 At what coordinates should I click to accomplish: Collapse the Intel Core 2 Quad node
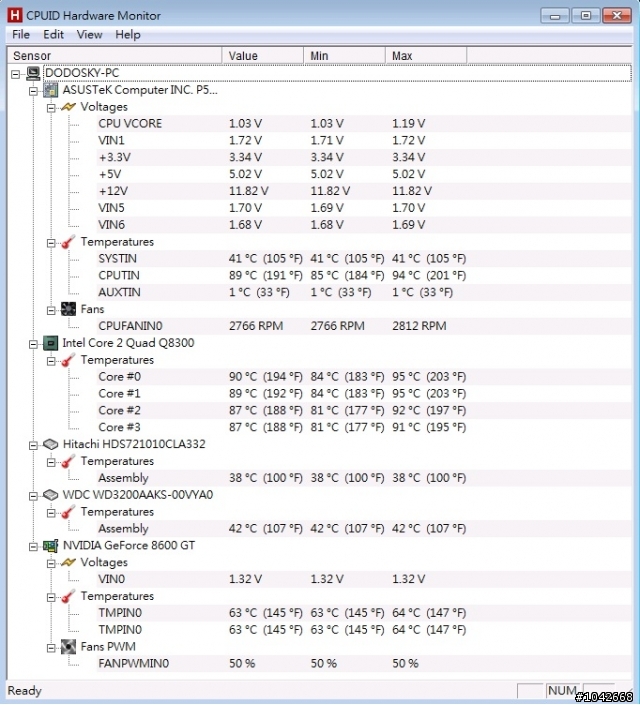pyautogui.click(x=33, y=344)
